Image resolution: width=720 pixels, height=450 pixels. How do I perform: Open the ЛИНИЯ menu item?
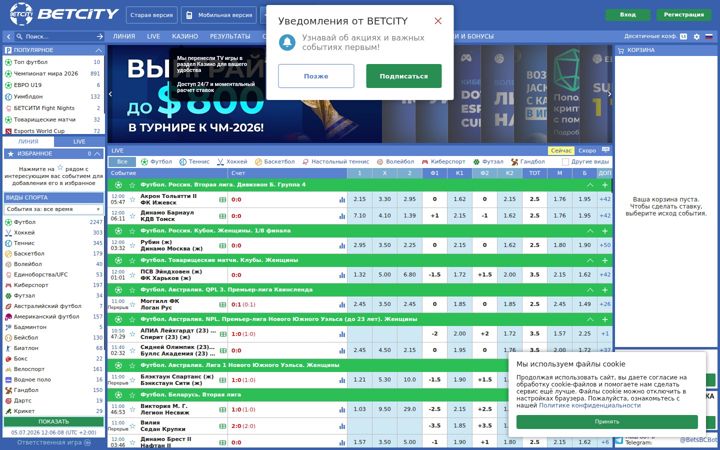coord(124,36)
